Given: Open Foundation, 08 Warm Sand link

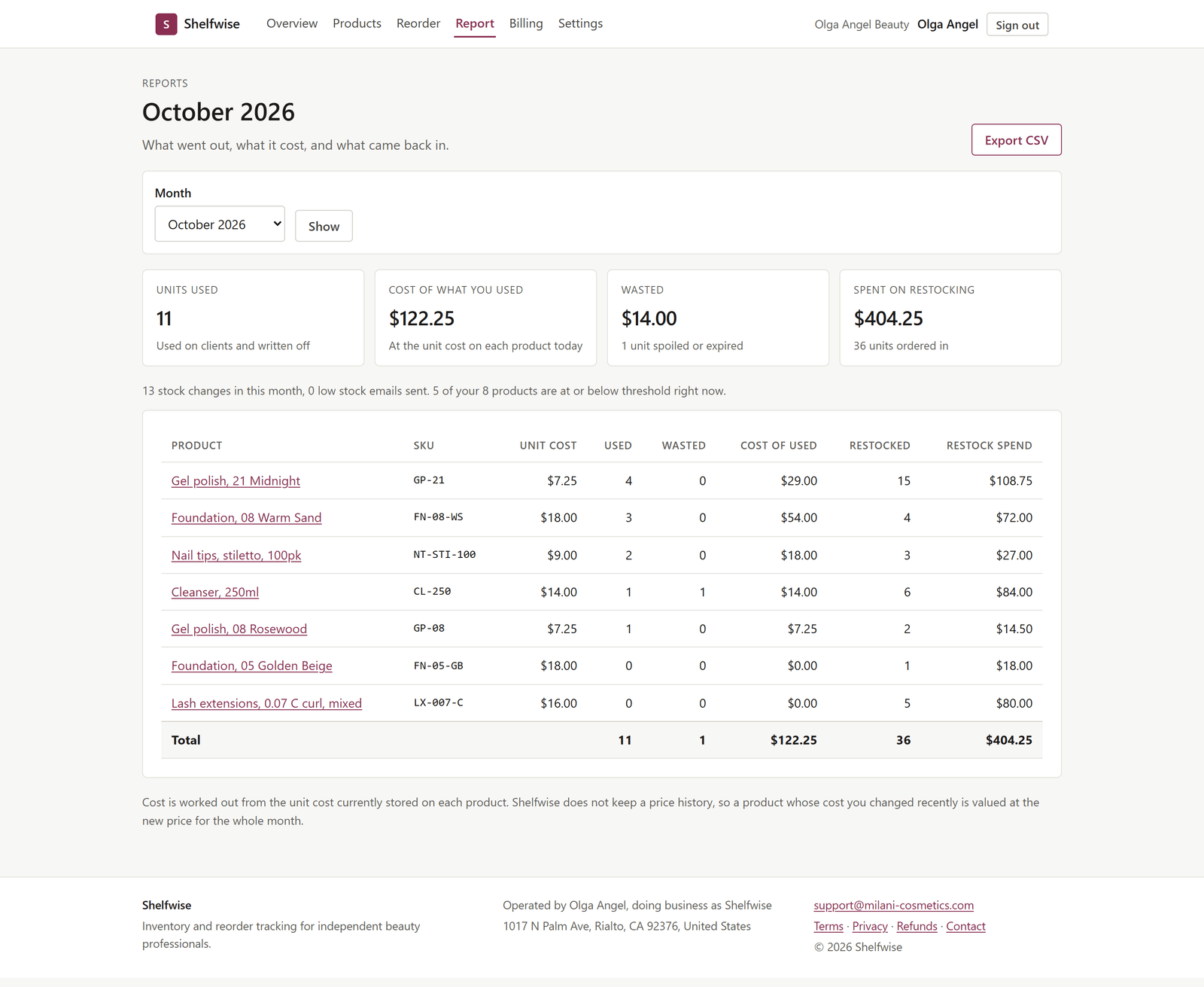Looking at the screenshot, I should coord(246,517).
